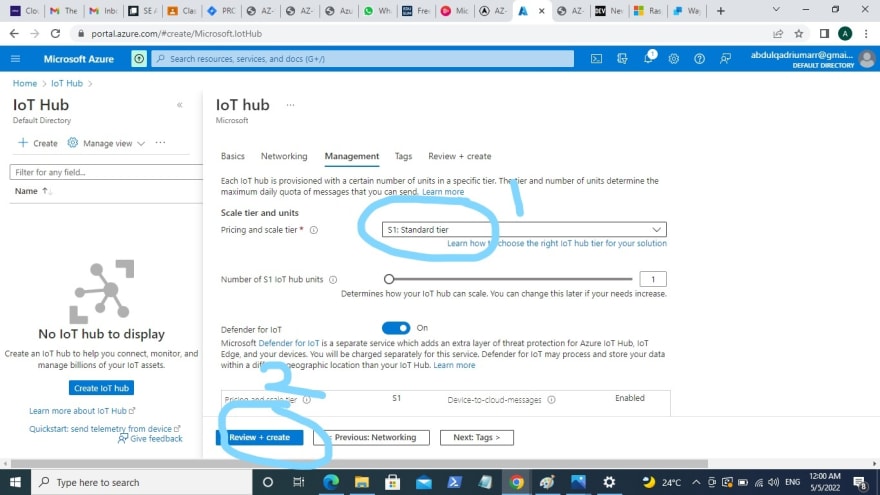Screen dimensions: 880x495
Task: Open the portal Settings gear
Action: coord(673,58)
